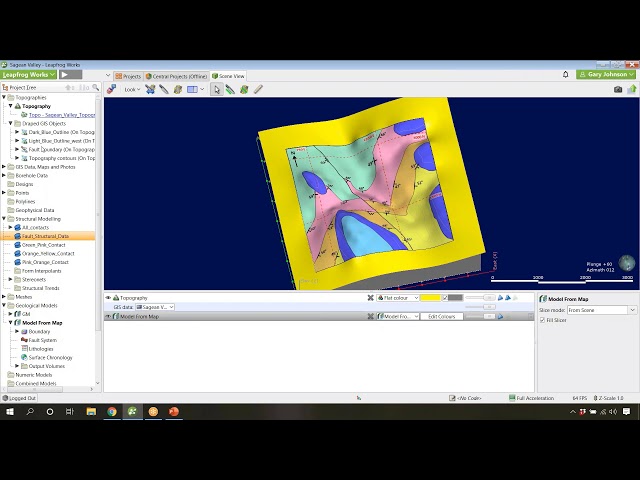This screenshot has width=640, height=480.
Task: Switch to the Scene View tab
Action: coord(228,76)
